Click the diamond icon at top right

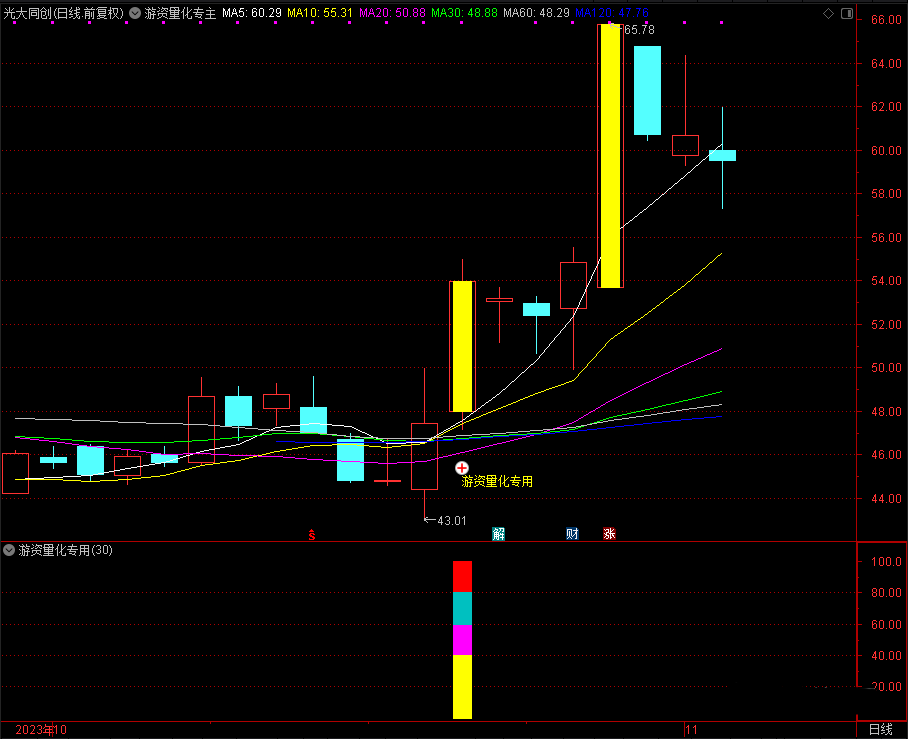click(x=827, y=13)
